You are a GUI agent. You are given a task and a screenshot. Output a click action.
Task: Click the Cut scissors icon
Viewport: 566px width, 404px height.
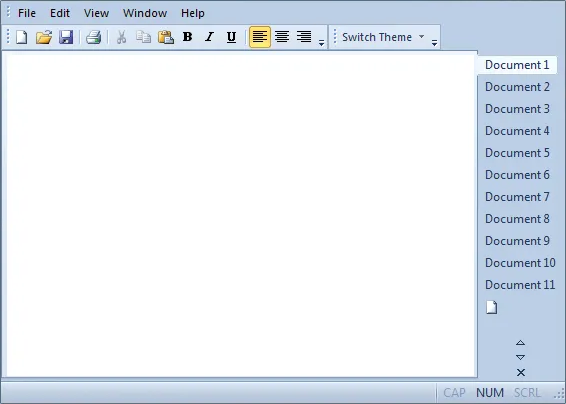[122, 37]
